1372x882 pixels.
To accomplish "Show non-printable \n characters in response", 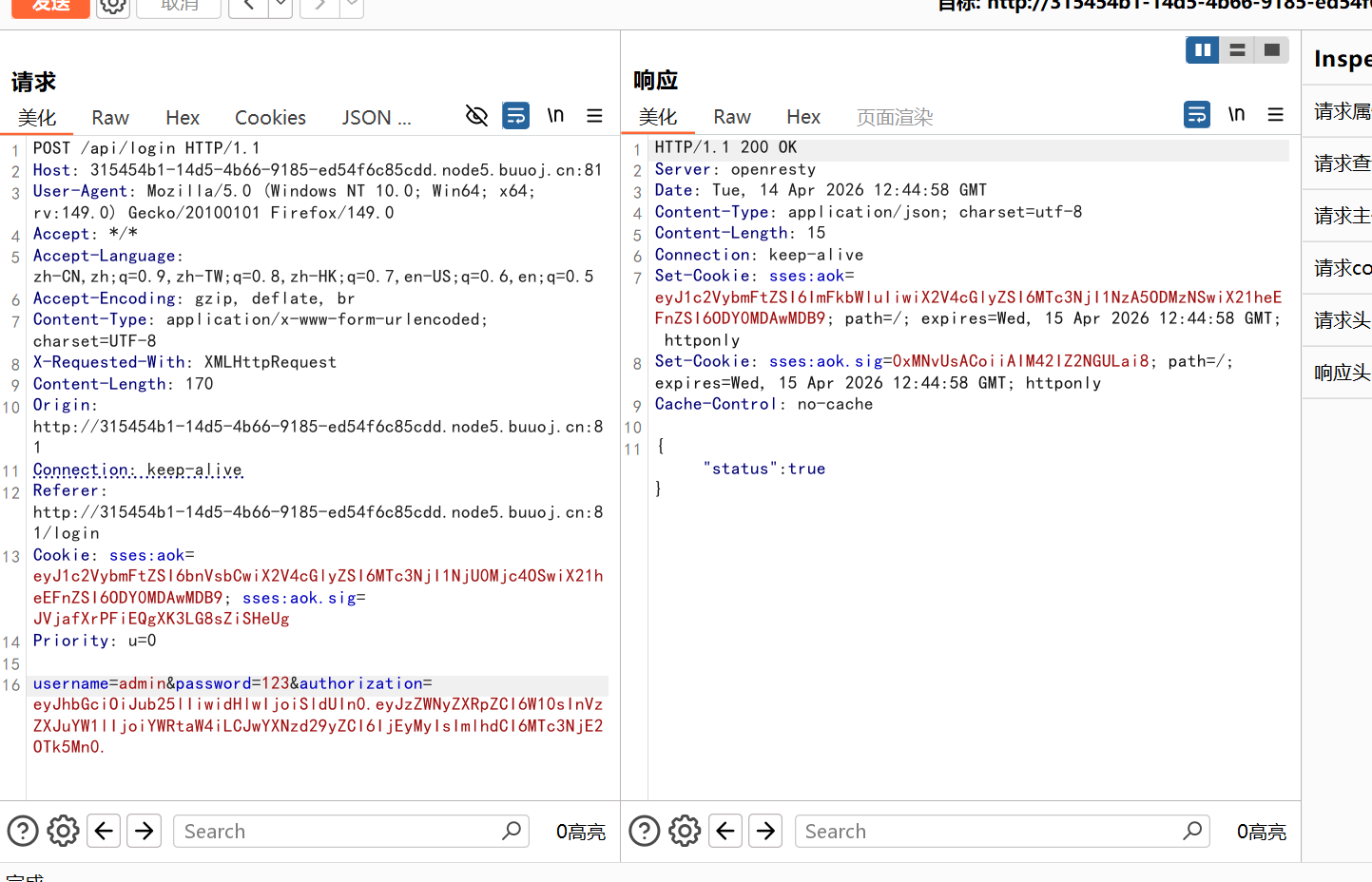I will pos(1236,115).
